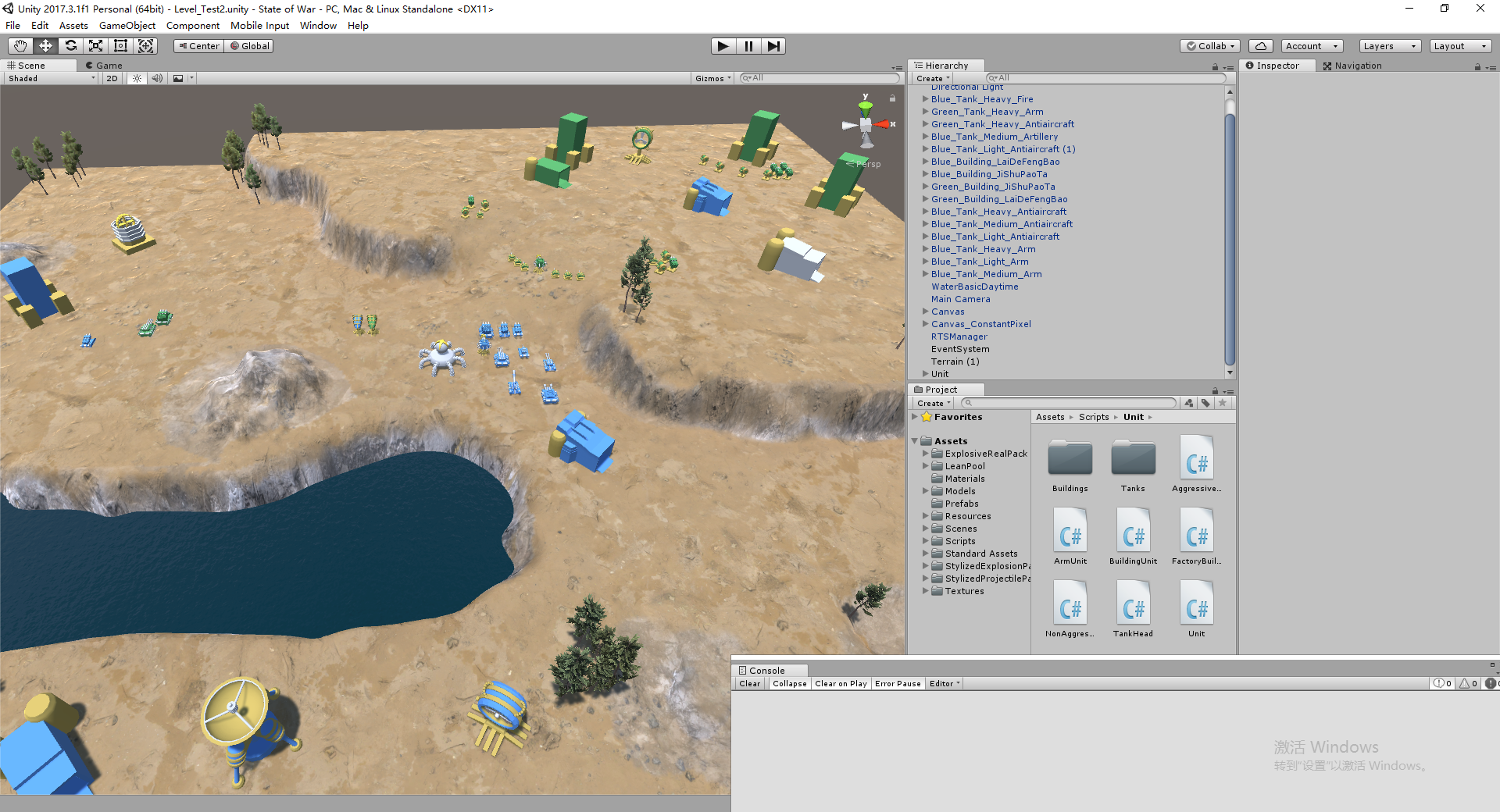Image resolution: width=1500 pixels, height=812 pixels.
Task: Open the Collab dropdown
Action: [1210, 46]
